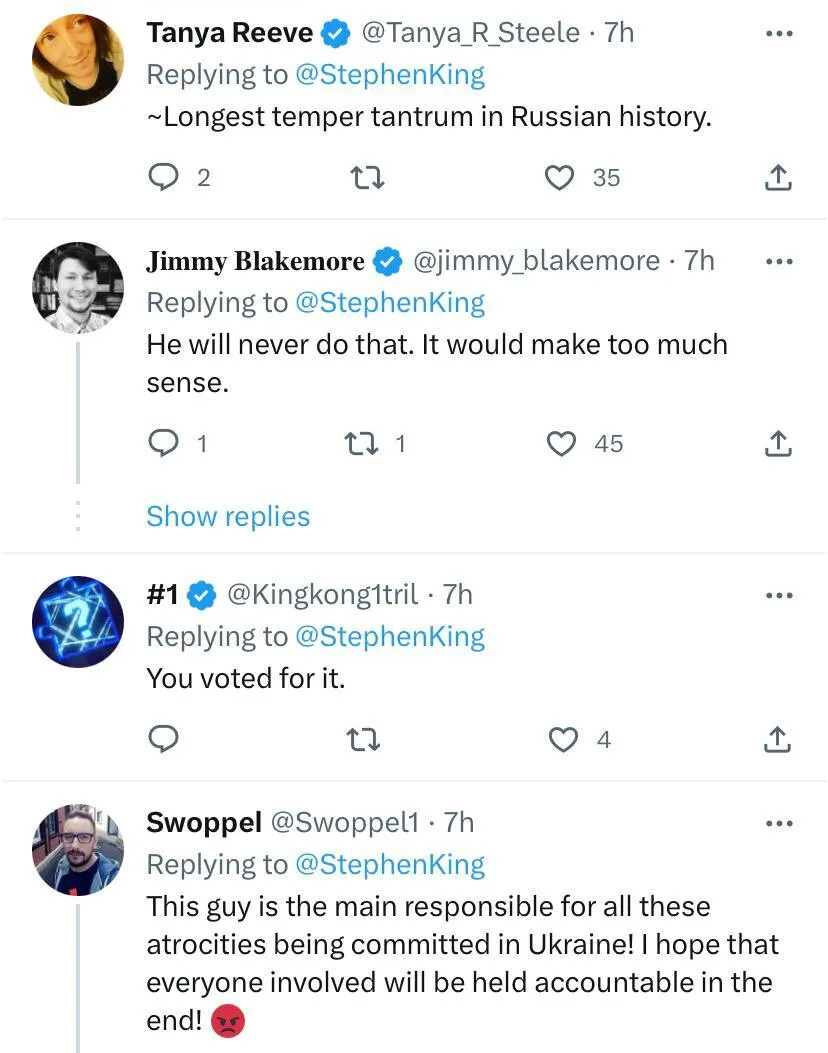Open the @jimmy_blakemore profile handle
828x1053 pixels.
click(536, 261)
